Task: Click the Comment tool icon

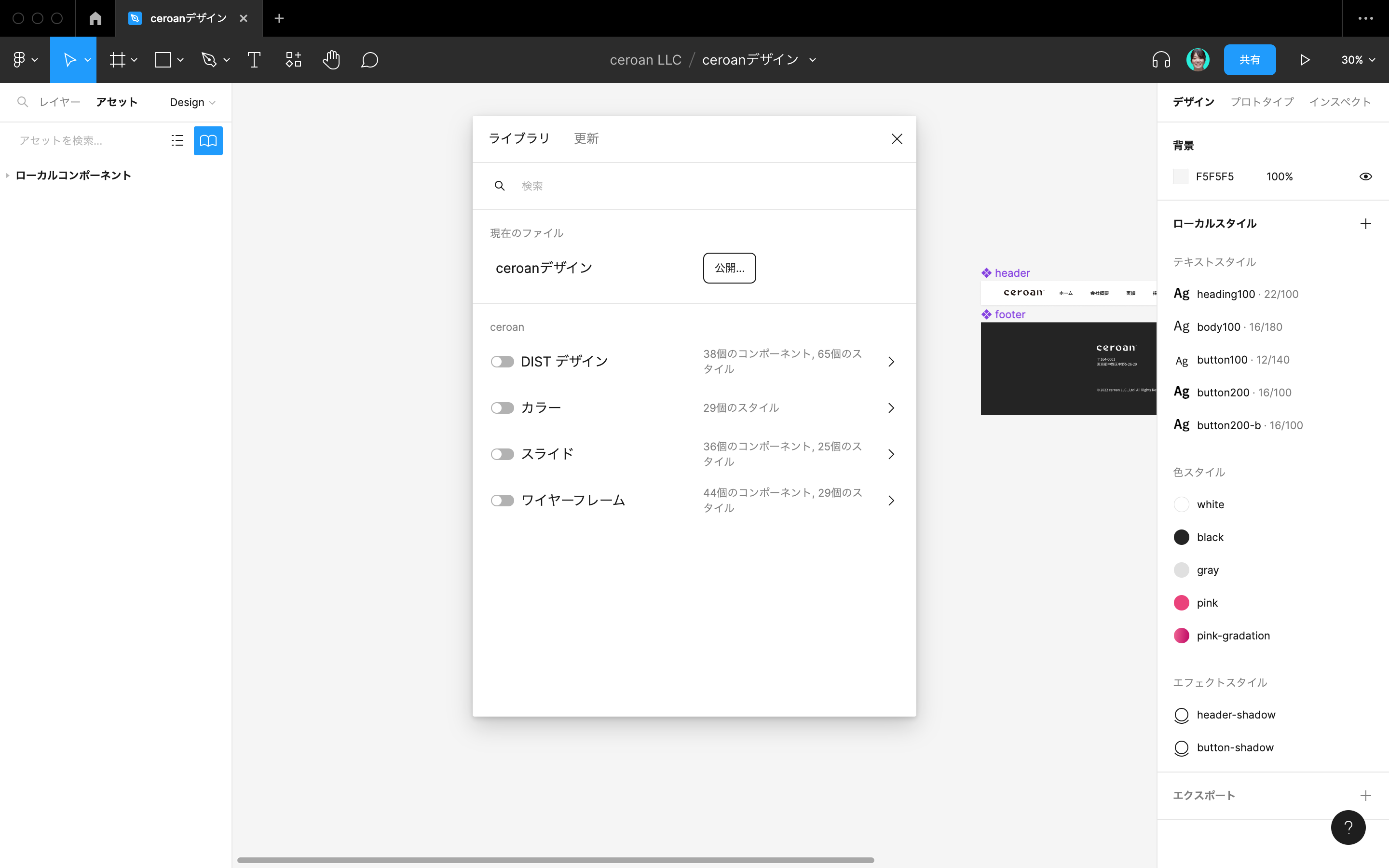Action: point(369,60)
